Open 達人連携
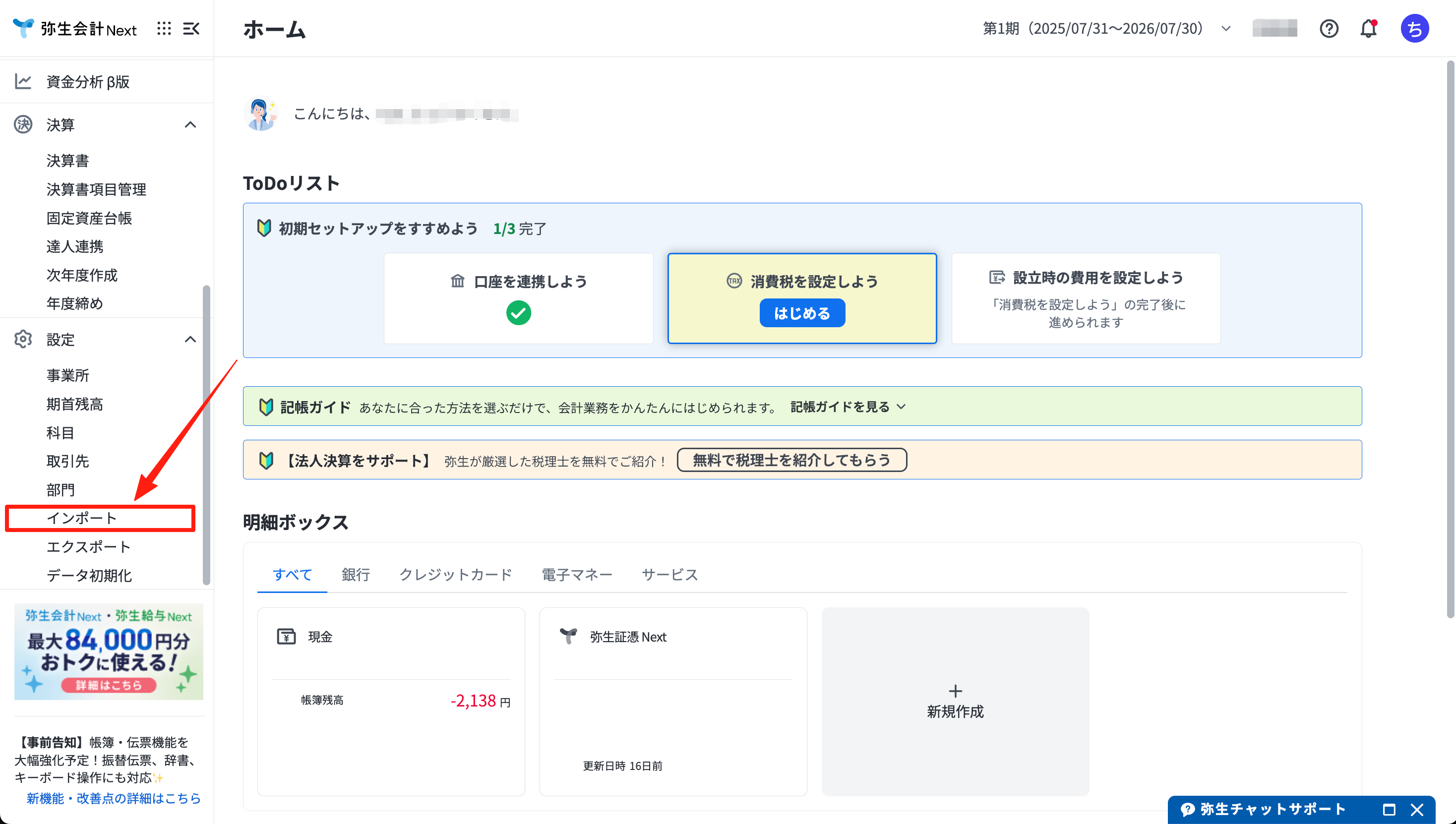 [x=75, y=247]
